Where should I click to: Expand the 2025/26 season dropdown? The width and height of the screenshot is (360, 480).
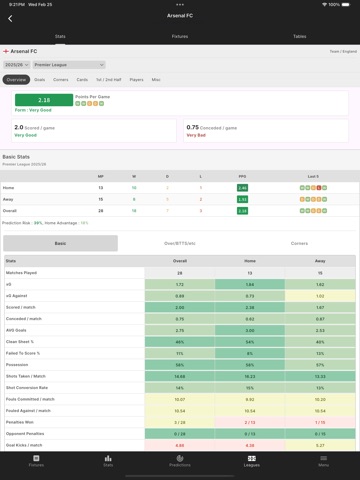click(x=17, y=65)
